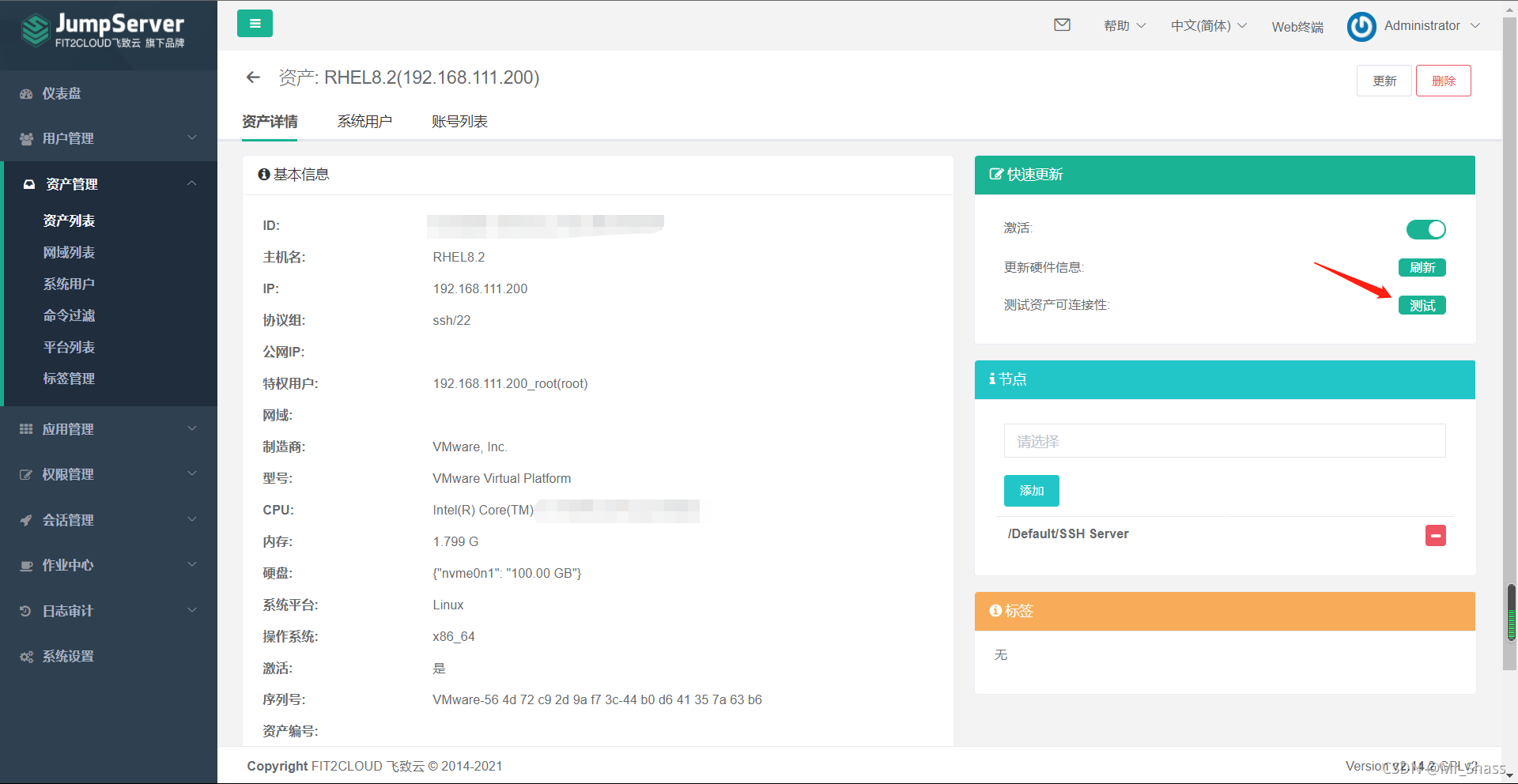Open the 帮助 dropdown
1518x784 pixels.
1124,25
